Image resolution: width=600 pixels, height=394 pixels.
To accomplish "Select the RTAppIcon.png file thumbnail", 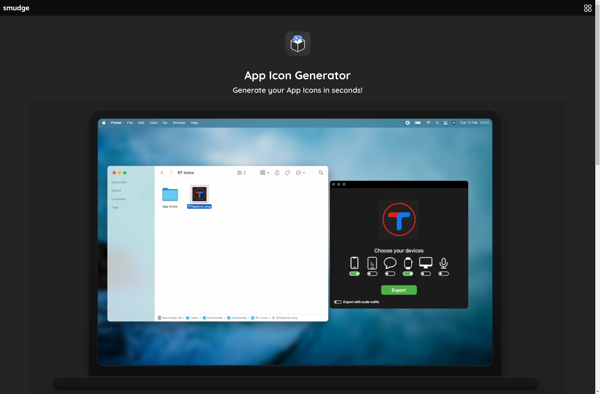I will tap(199, 194).
